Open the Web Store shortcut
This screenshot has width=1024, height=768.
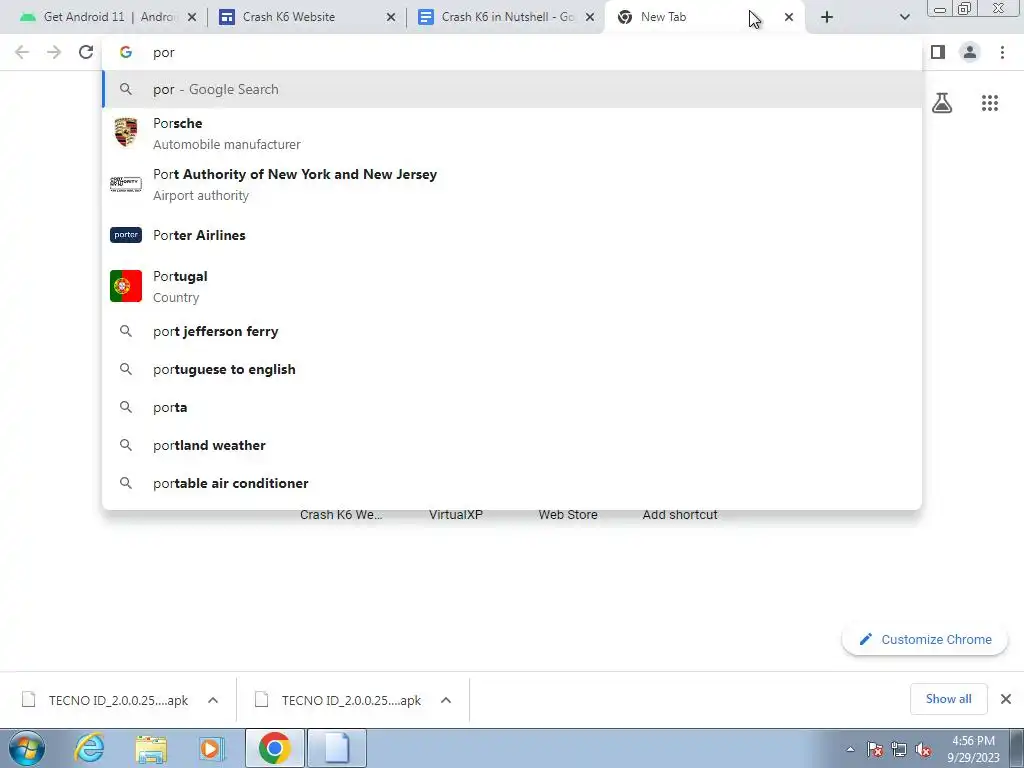point(568,515)
